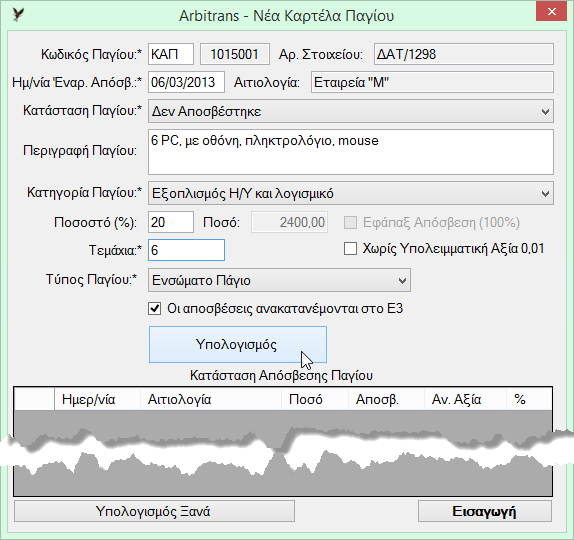Enable Χωρίς Υπολειμματική Αξία 0,01 checkbox
This screenshot has height=540, width=574.
[350, 249]
